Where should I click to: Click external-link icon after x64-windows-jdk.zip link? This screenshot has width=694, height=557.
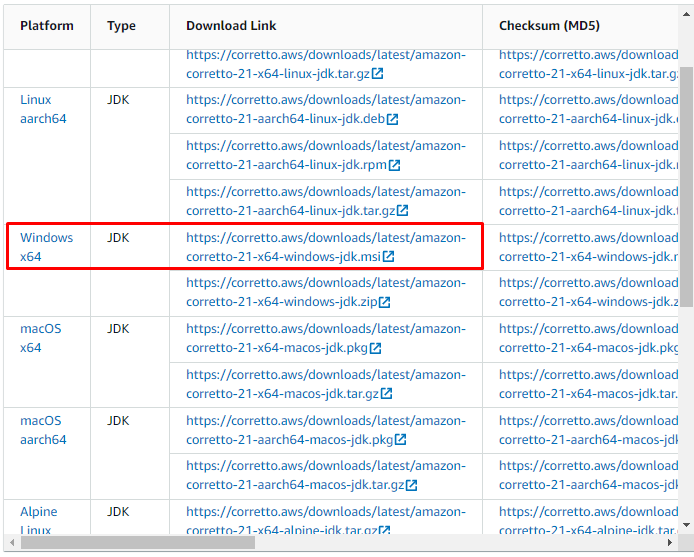pos(385,302)
